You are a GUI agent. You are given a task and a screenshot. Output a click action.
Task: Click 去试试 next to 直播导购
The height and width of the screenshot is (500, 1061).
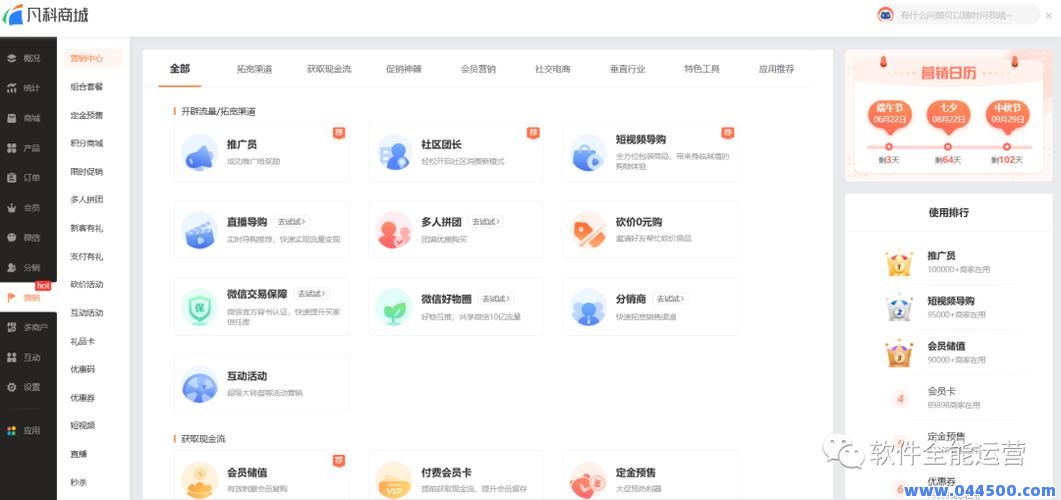(x=293, y=221)
